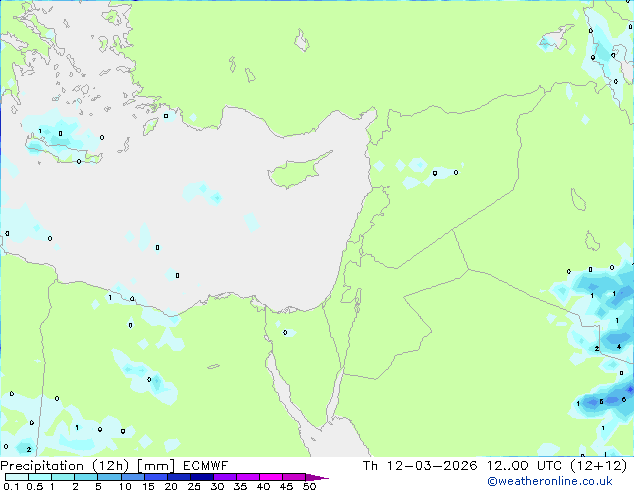Click the 0.5–1 mm legend color swatch

coord(40,477)
